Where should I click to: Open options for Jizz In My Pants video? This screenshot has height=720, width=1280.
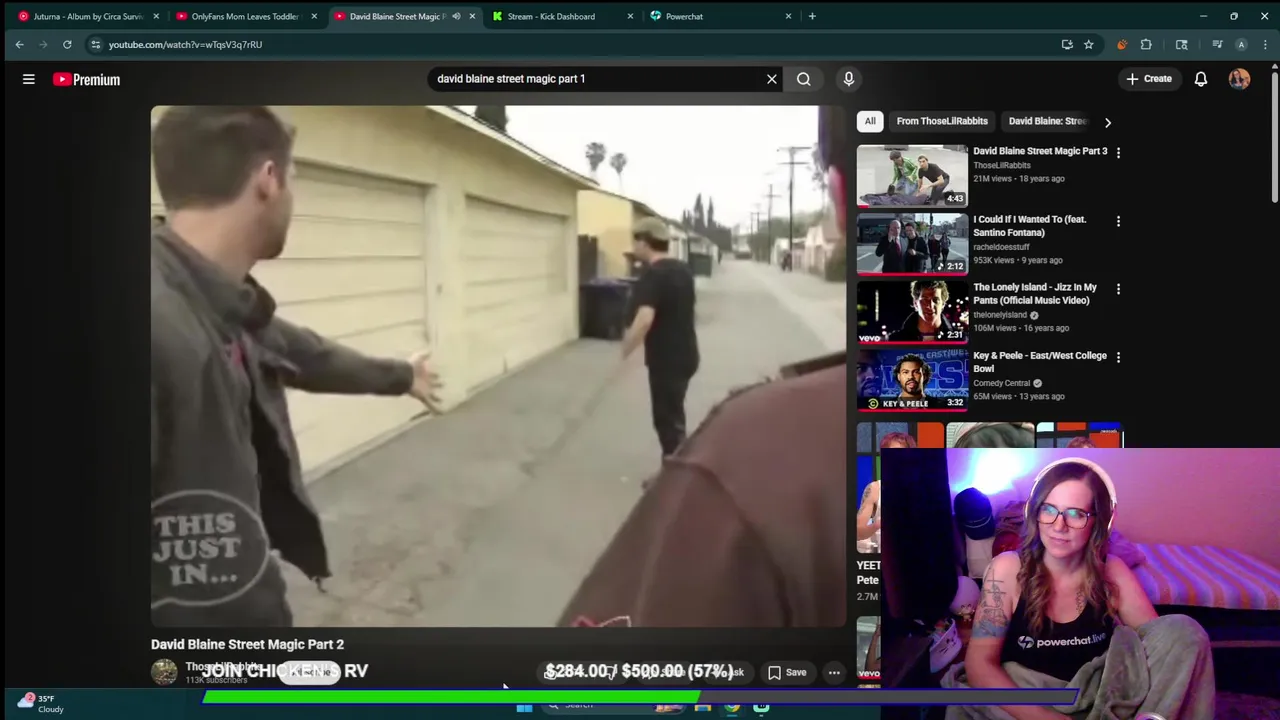(x=1118, y=289)
